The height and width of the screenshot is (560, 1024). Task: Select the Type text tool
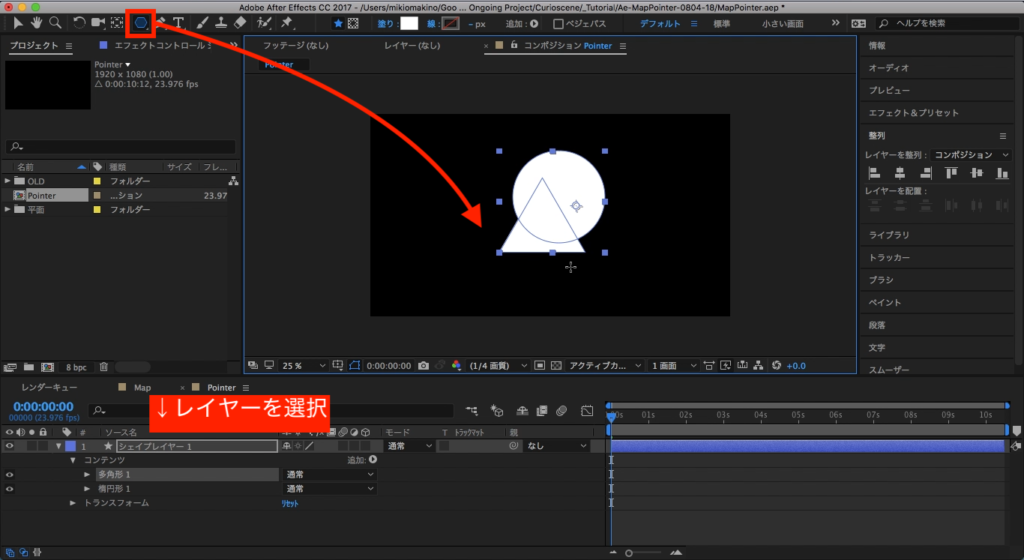[x=178, y=22]
